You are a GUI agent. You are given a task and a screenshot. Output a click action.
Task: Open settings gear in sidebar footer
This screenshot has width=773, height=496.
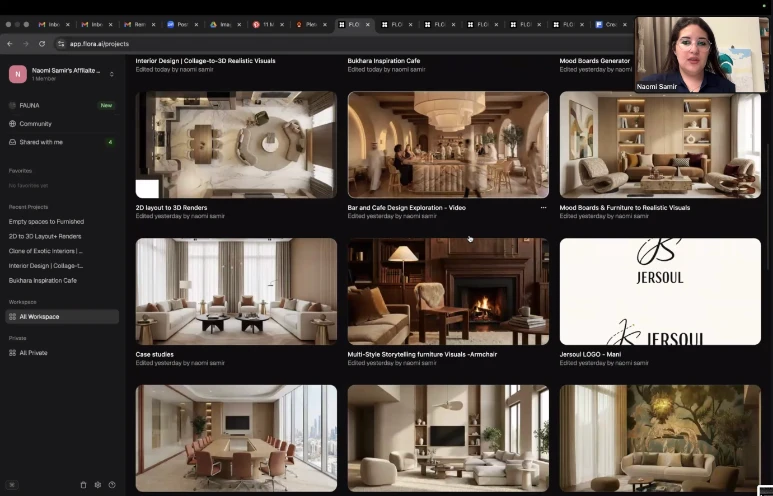click(x=97, y=485)
